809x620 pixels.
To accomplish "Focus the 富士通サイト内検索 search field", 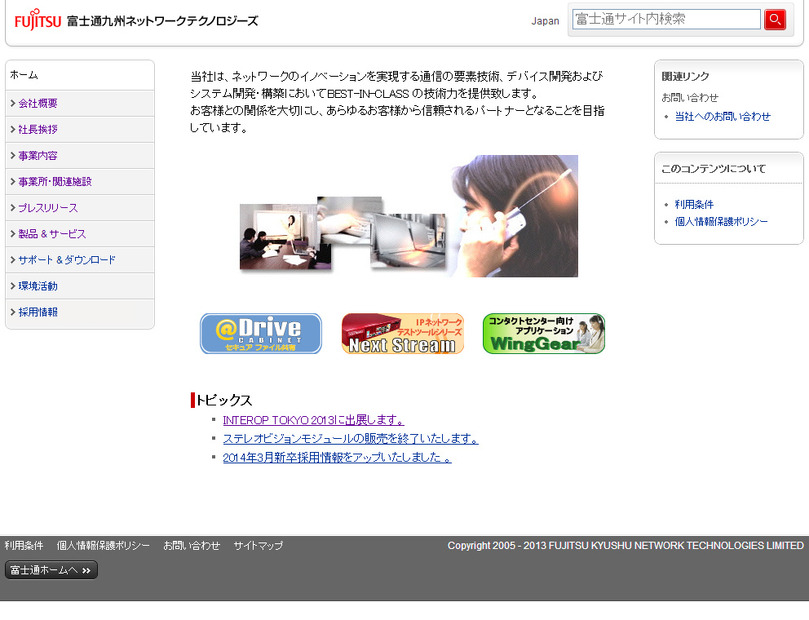I will [666, 20].
